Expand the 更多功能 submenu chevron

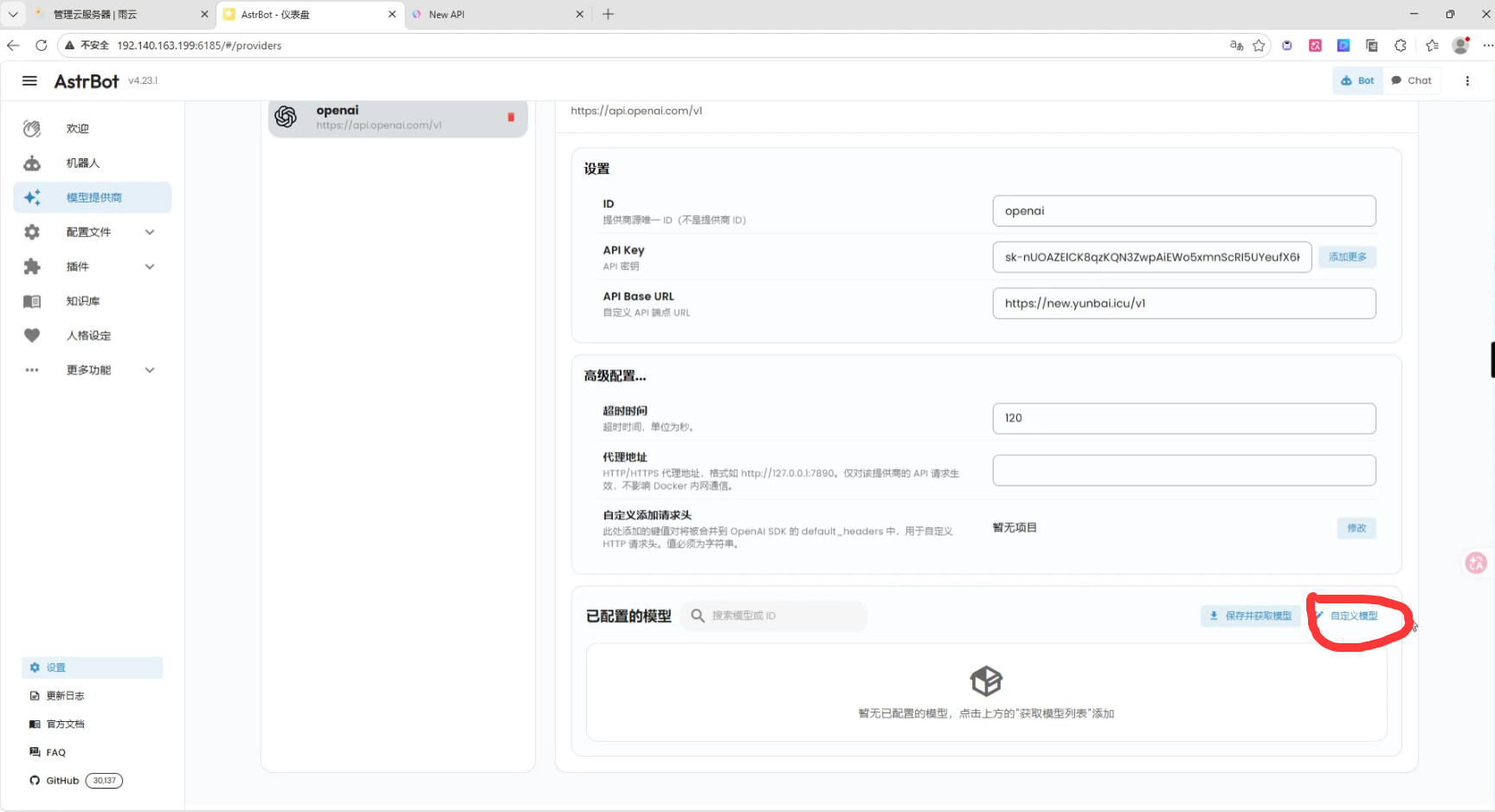tap(150, 371)
